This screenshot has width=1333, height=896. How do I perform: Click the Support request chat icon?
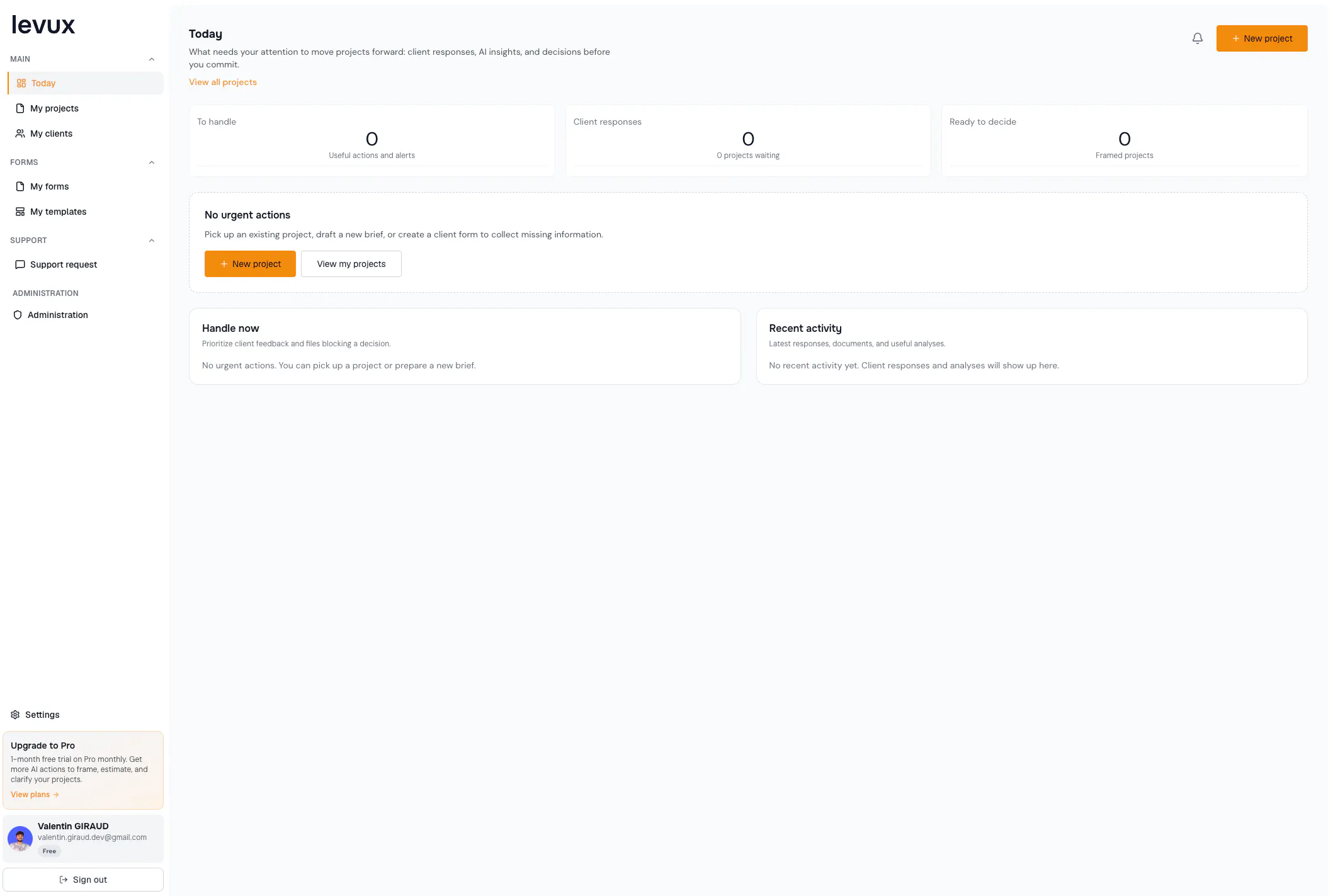click(x=20, y=264)
